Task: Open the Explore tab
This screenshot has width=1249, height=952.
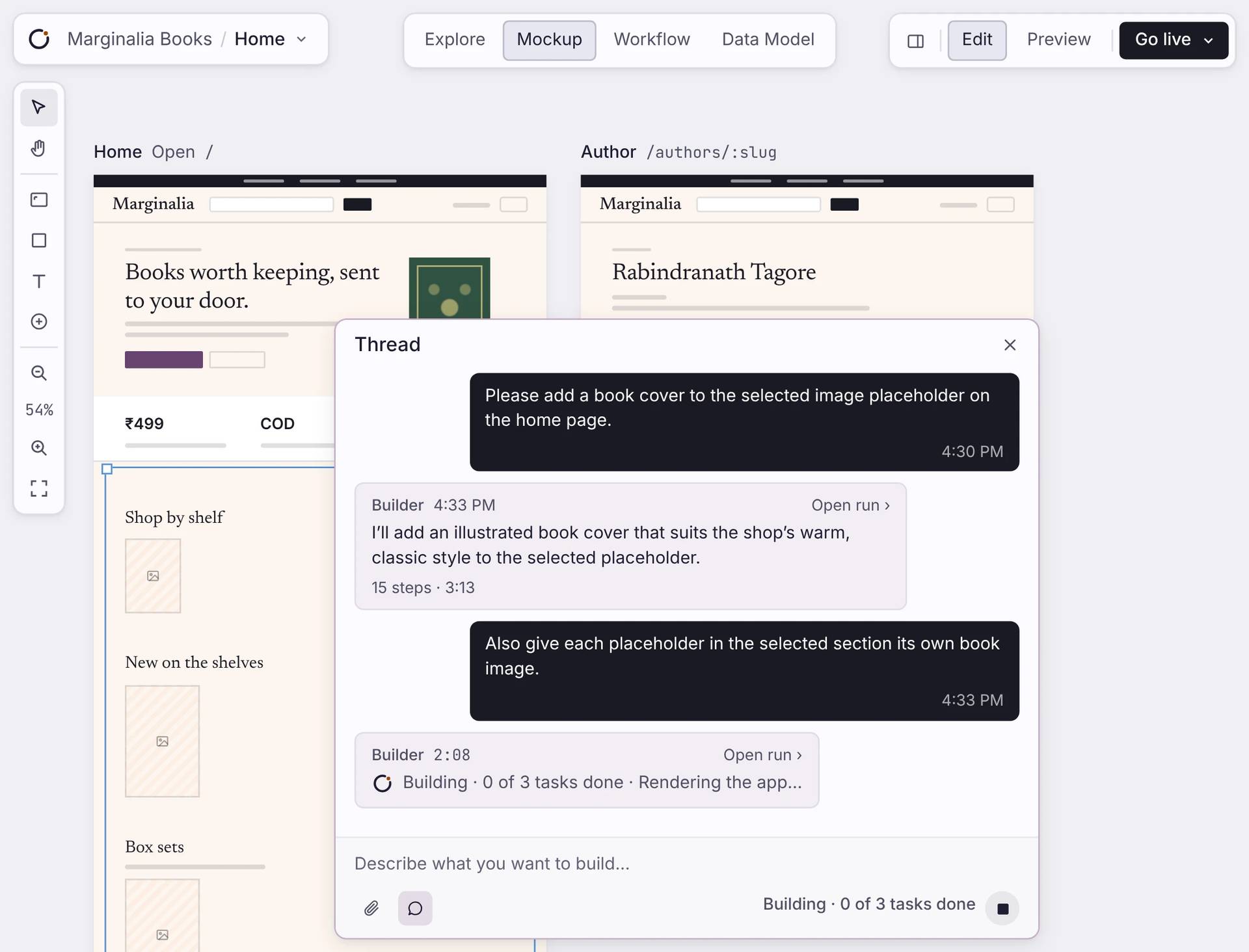Action: (x=455, y=40)
